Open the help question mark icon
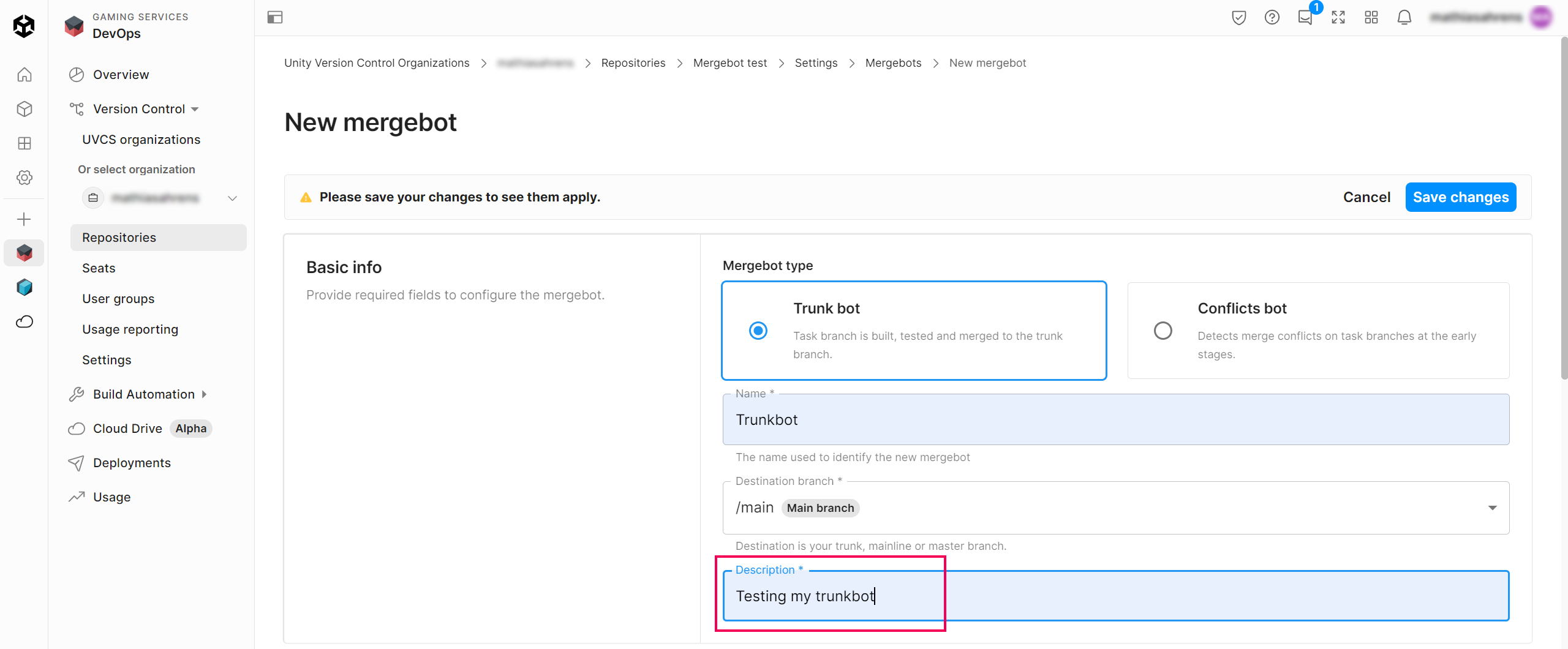The image size is (1568, 649). tap(1272, 17)
